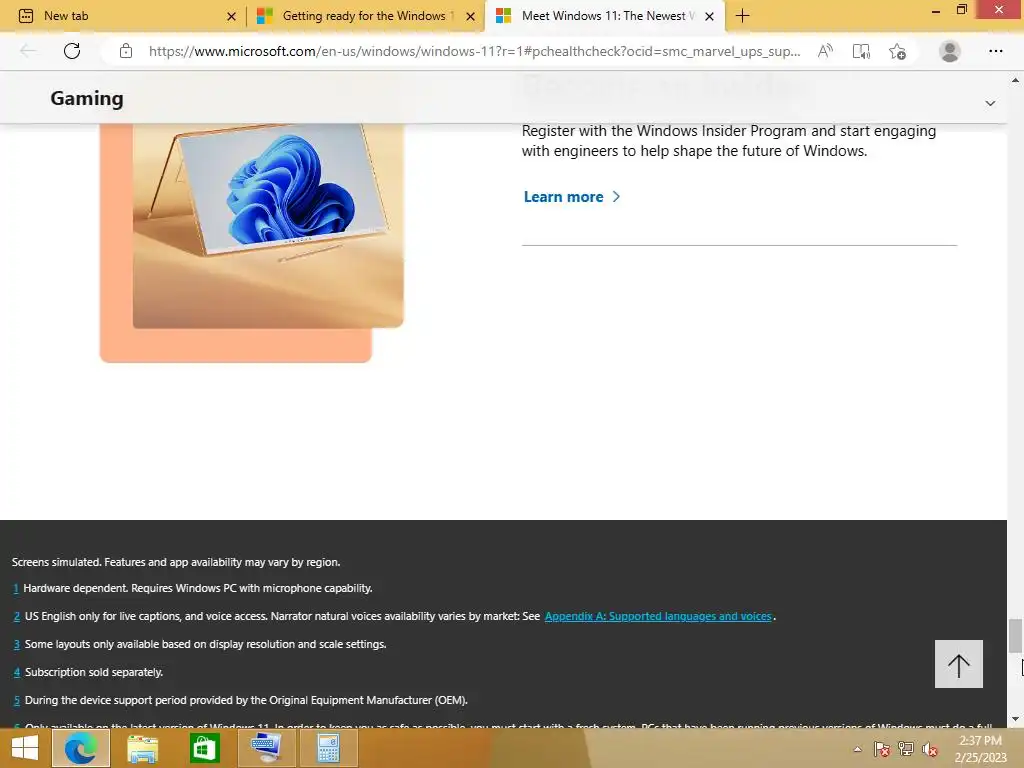1024x768 pixels.
Task: Click the vertical scrollbar thumb
Action: click(1015, 635)
